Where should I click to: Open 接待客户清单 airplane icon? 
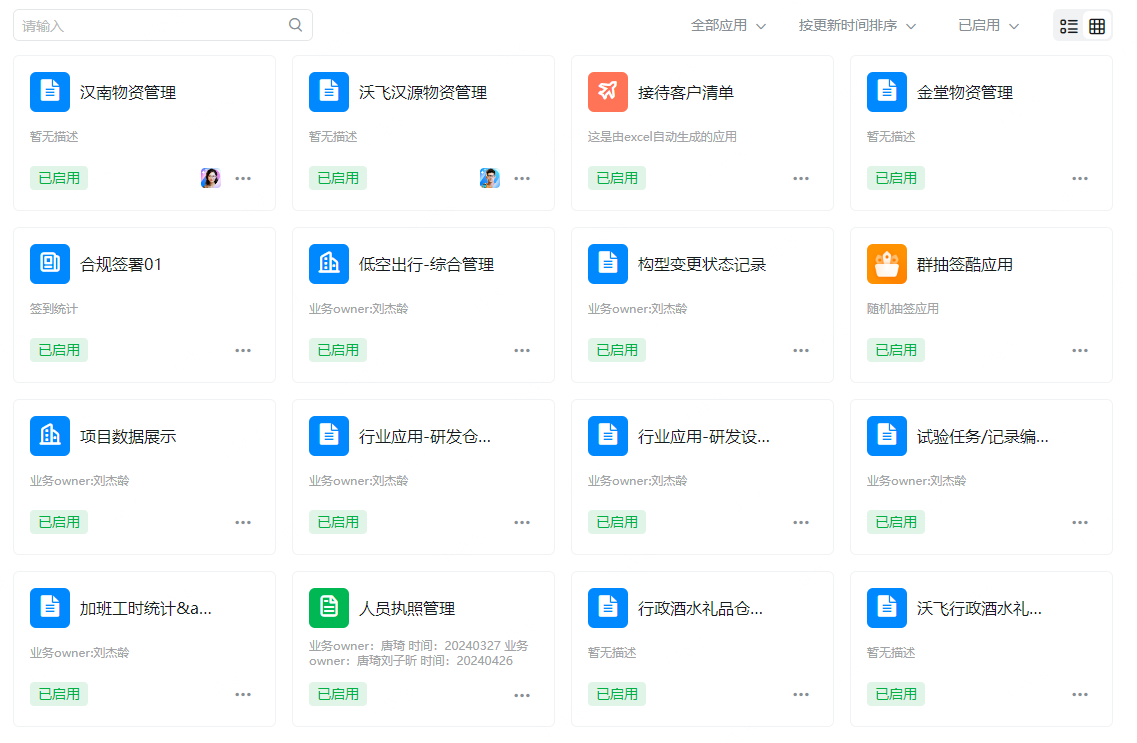pos(608,92)
